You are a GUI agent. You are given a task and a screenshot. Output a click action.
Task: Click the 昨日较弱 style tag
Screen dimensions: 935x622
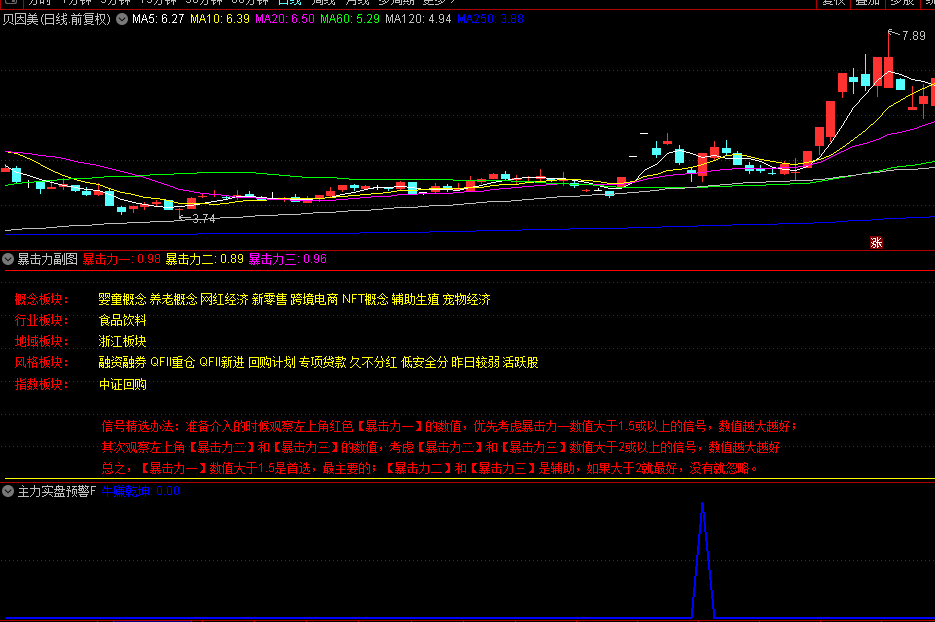[475, 362]
